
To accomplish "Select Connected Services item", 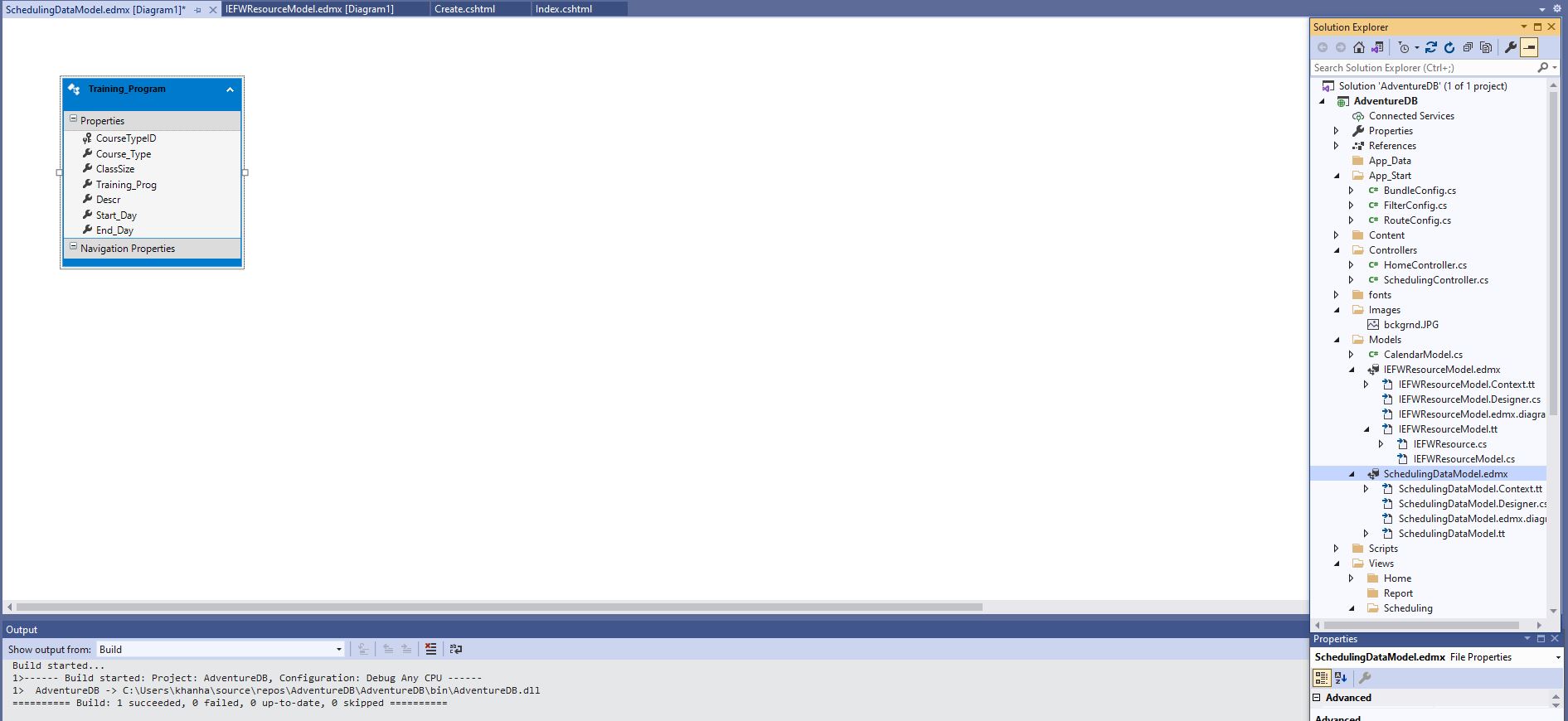I will coord(1411,116).
